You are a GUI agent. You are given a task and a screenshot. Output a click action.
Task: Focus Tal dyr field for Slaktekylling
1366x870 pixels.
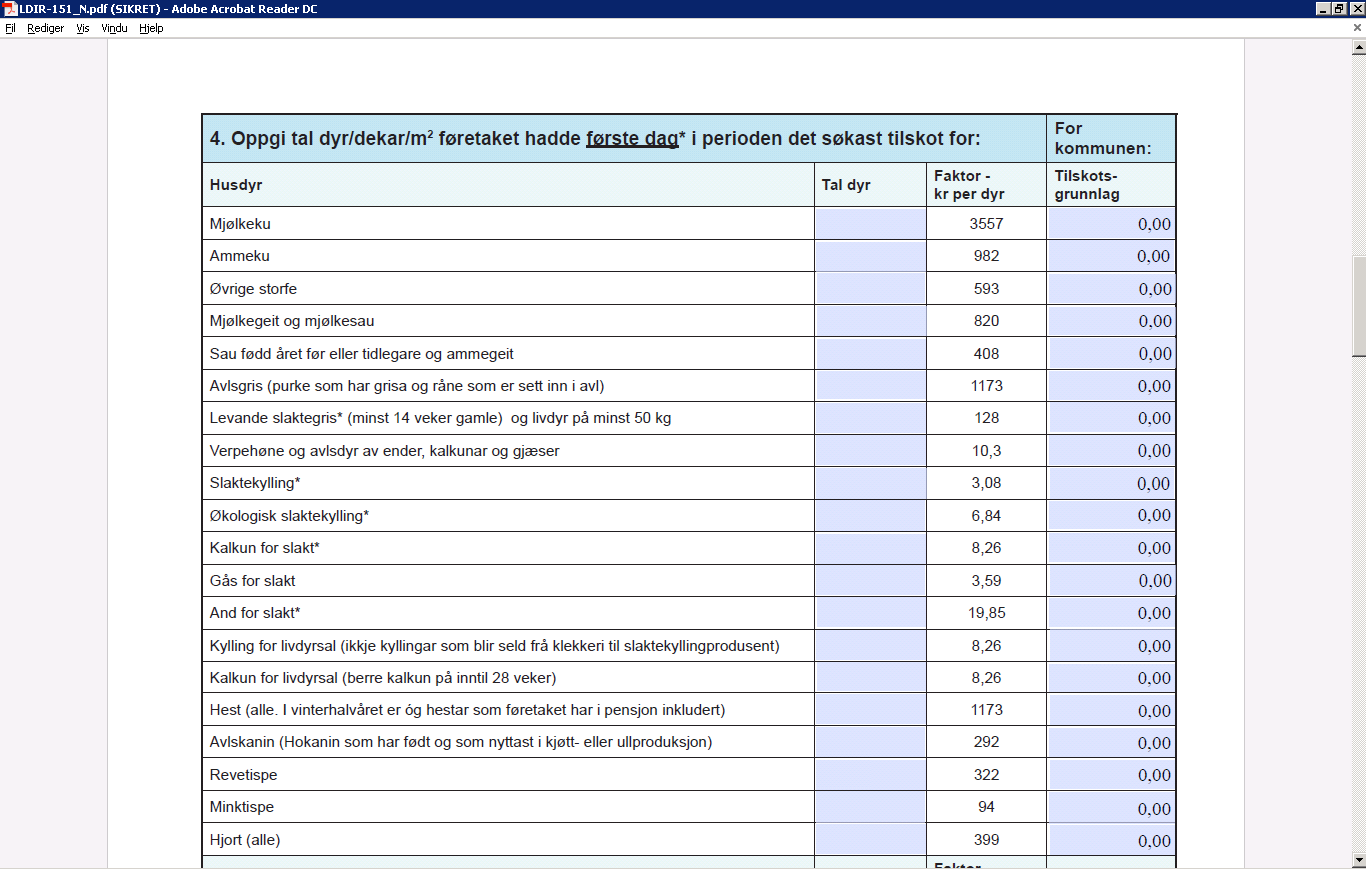coord(870,483)
